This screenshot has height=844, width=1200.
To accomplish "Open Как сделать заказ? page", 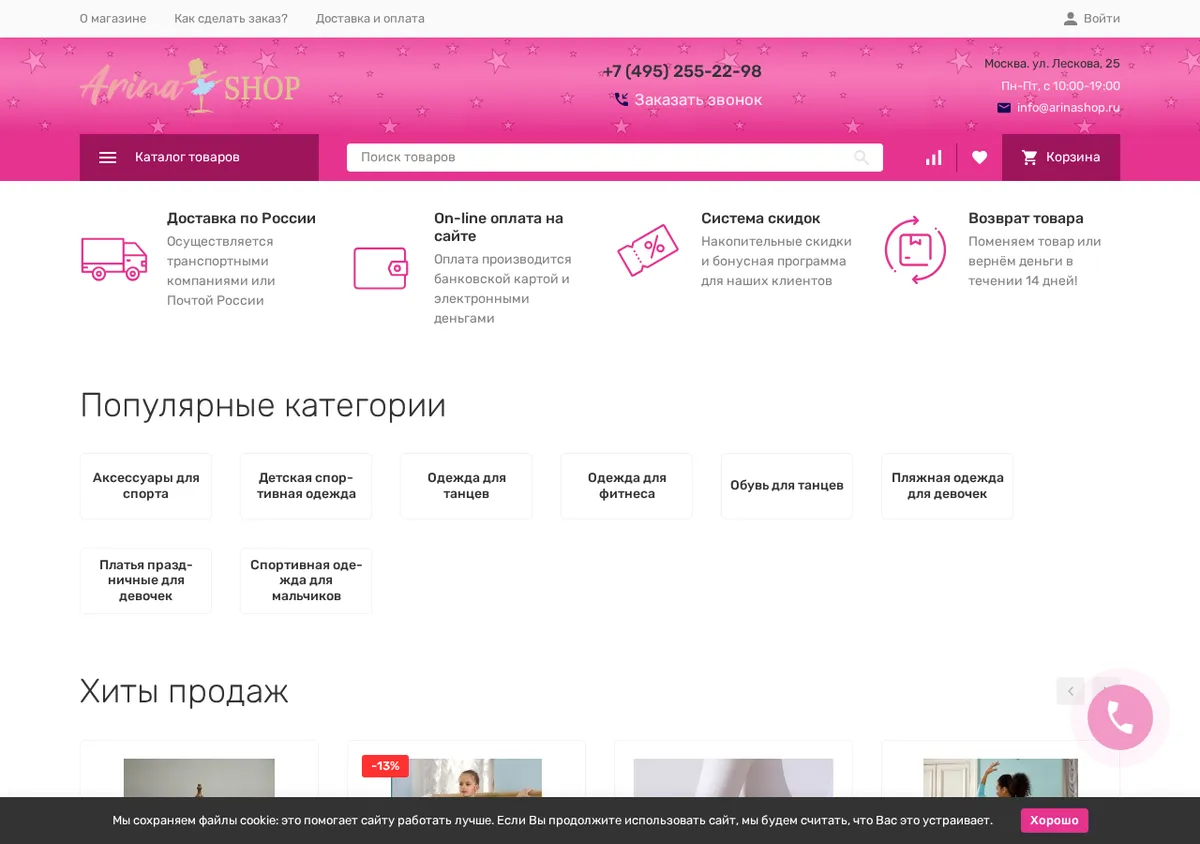I will [231, 18].
